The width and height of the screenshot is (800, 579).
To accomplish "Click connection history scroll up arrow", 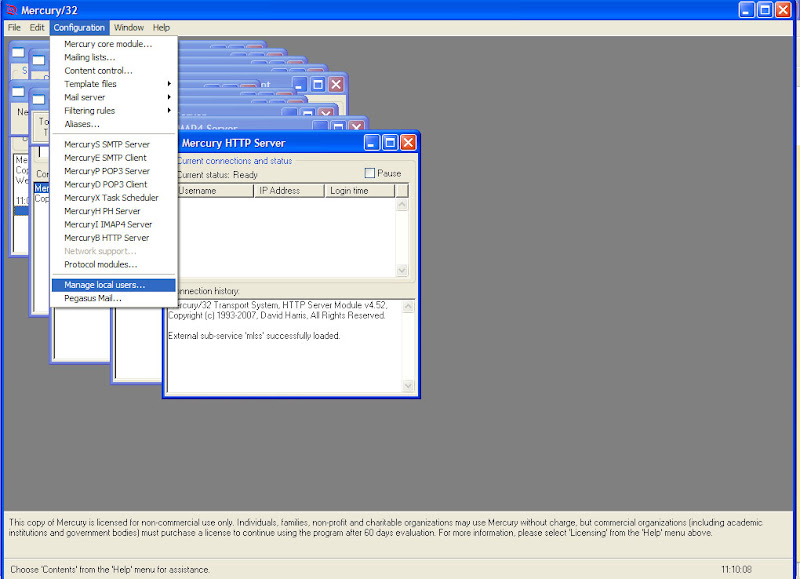I will (x=408, y=307).
